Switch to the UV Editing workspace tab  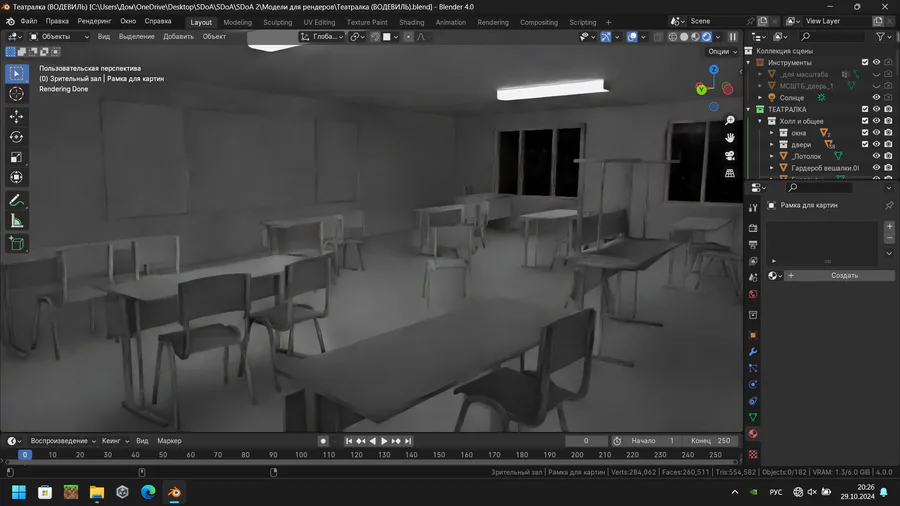pyautogui.click(x=319, y=22)
